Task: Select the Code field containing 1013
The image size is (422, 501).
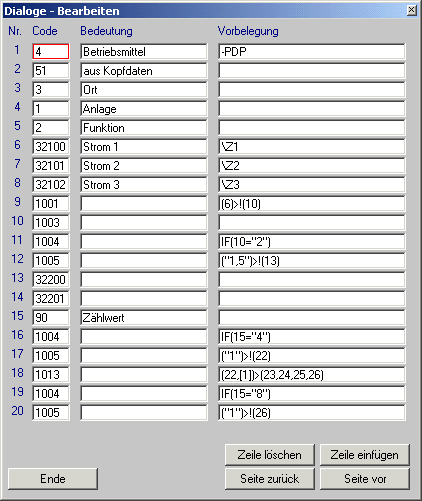Action: coord(51,375)
